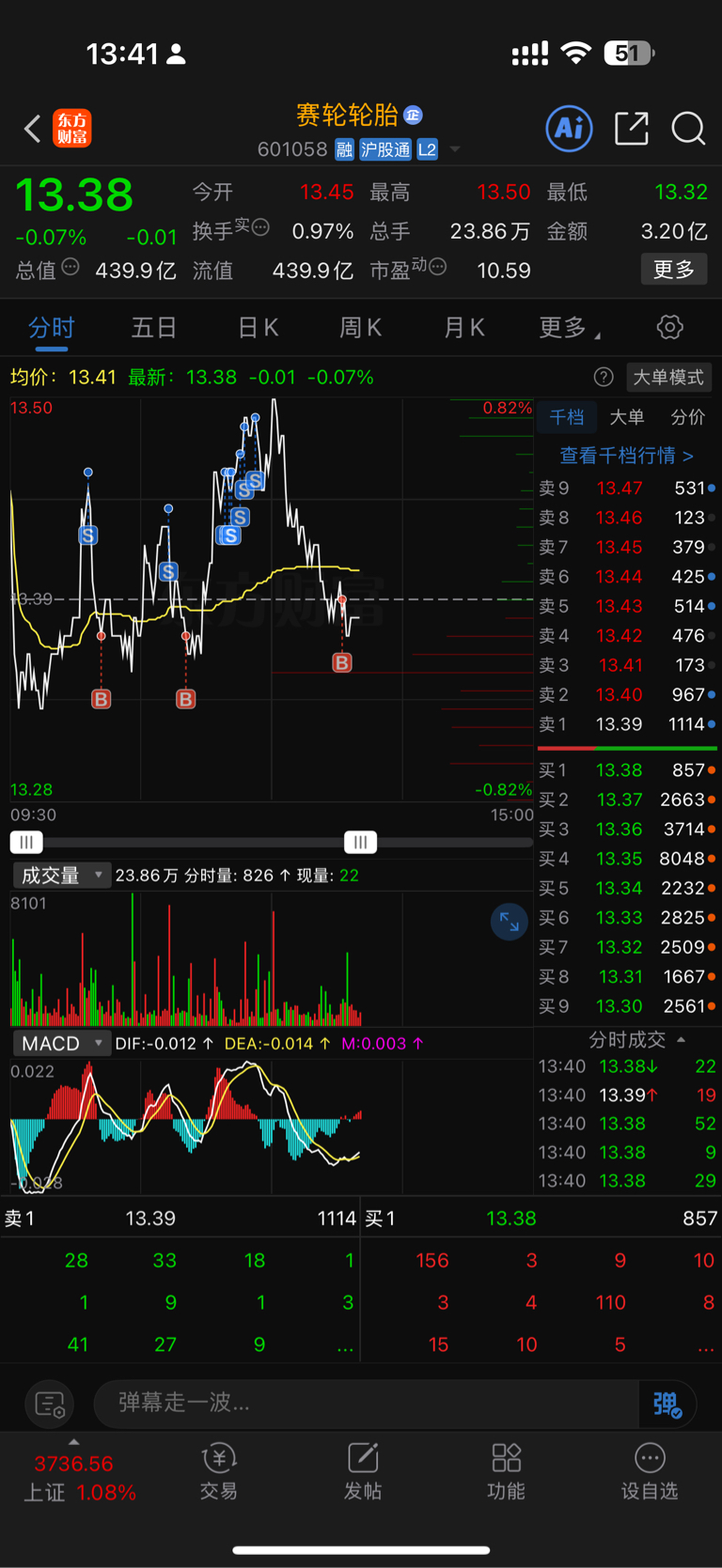Tap the 买3 13.36 3714 row

(627, 830)
